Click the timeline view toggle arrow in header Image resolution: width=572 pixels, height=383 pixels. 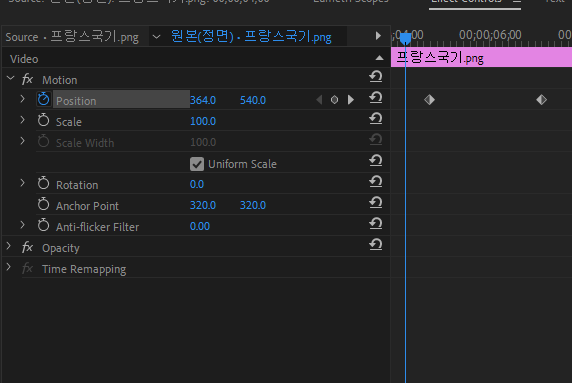pos(378,36)
